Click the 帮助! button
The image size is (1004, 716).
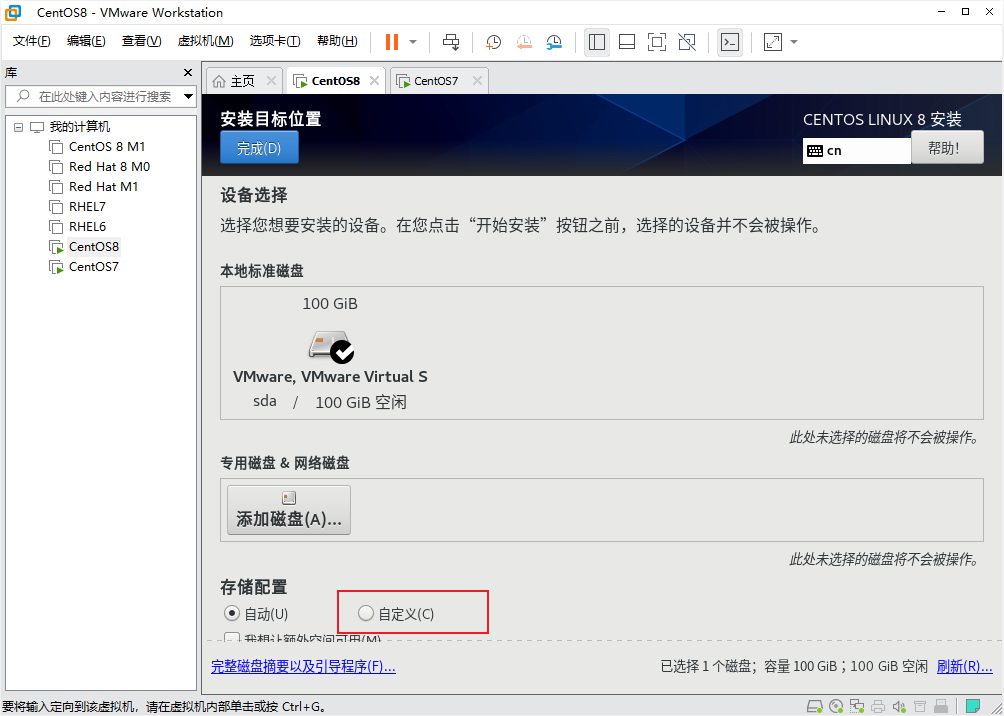(x=947, y=147)
